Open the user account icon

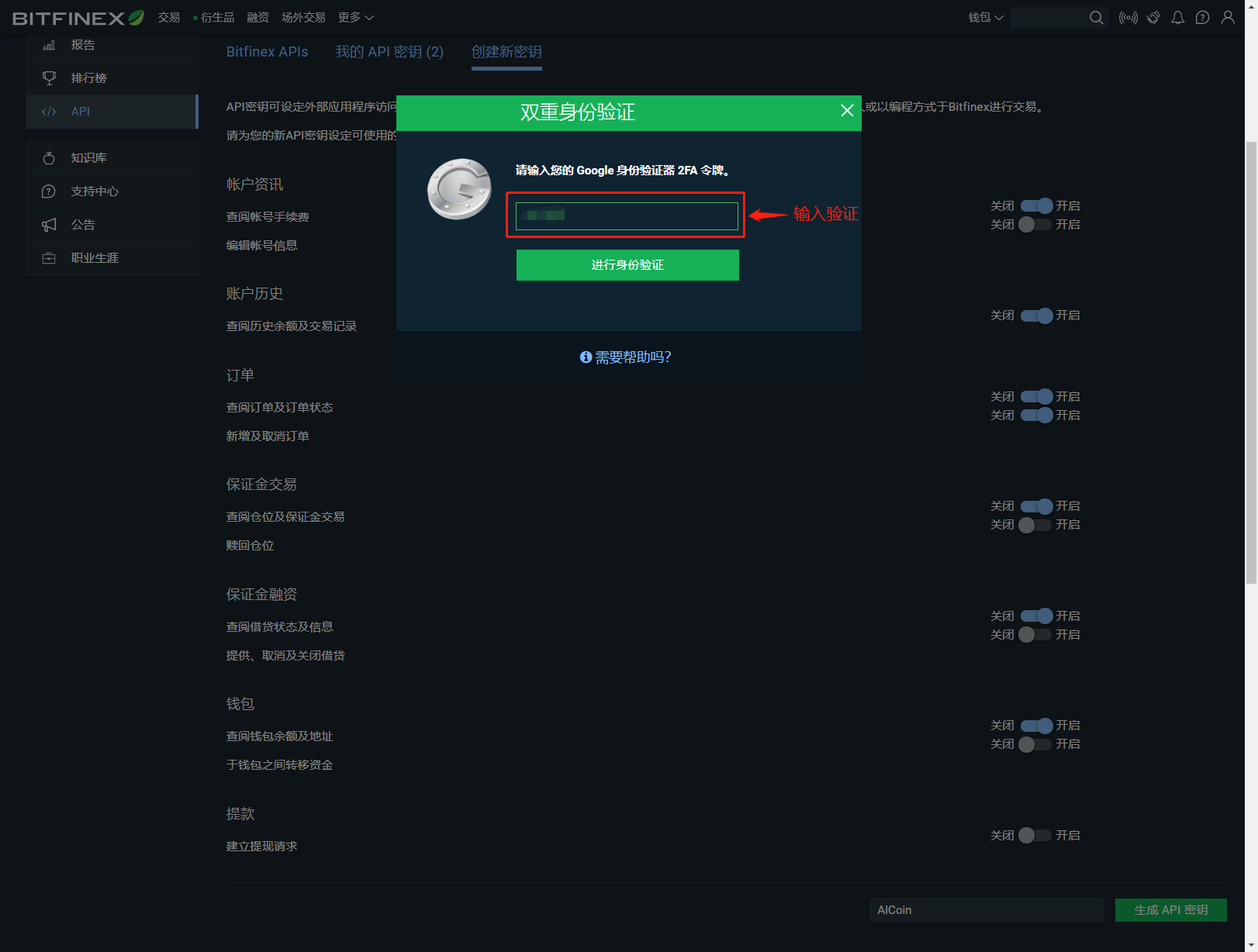pos(1228,18)
